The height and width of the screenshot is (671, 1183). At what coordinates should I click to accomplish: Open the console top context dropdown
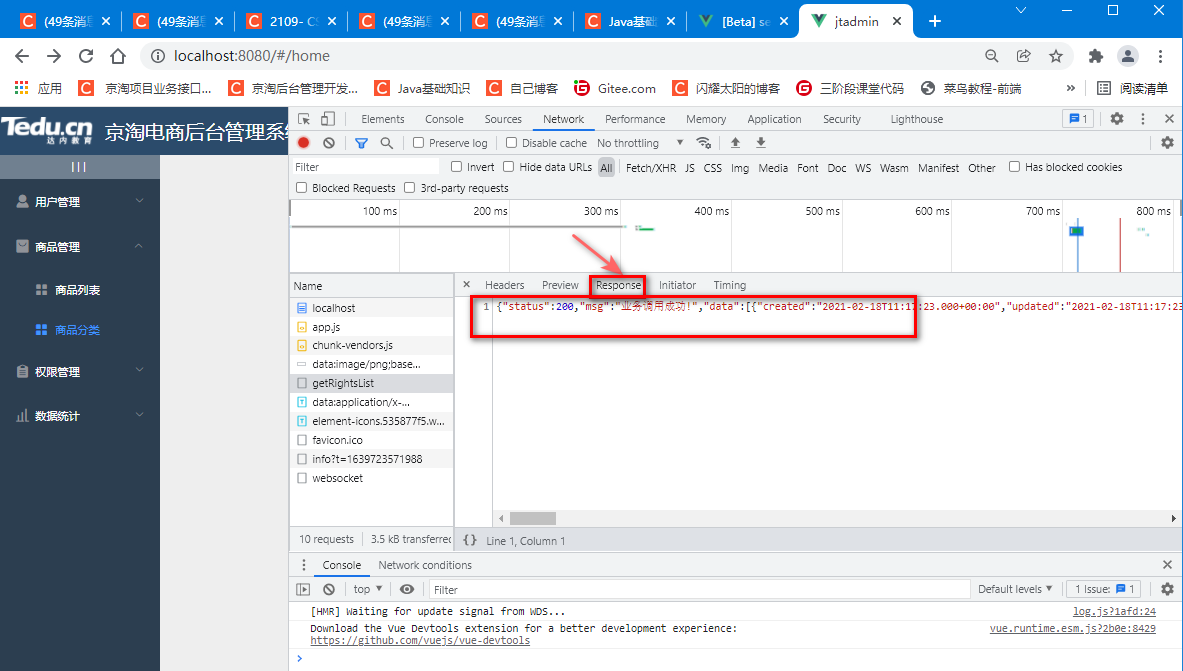(x=367, y=589)
